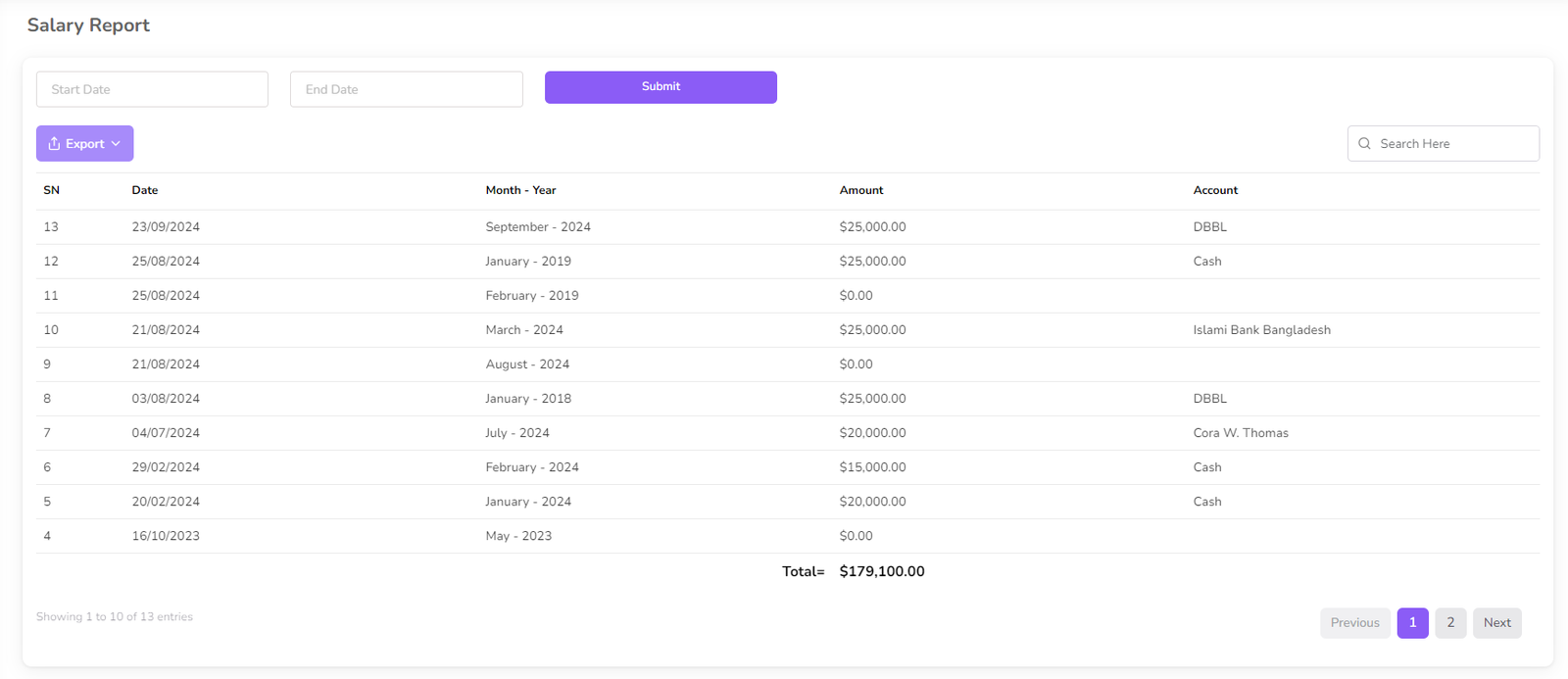The image size is (1568, 679).
Task: Click the Next page button
Action: (x=1496, y=622)
